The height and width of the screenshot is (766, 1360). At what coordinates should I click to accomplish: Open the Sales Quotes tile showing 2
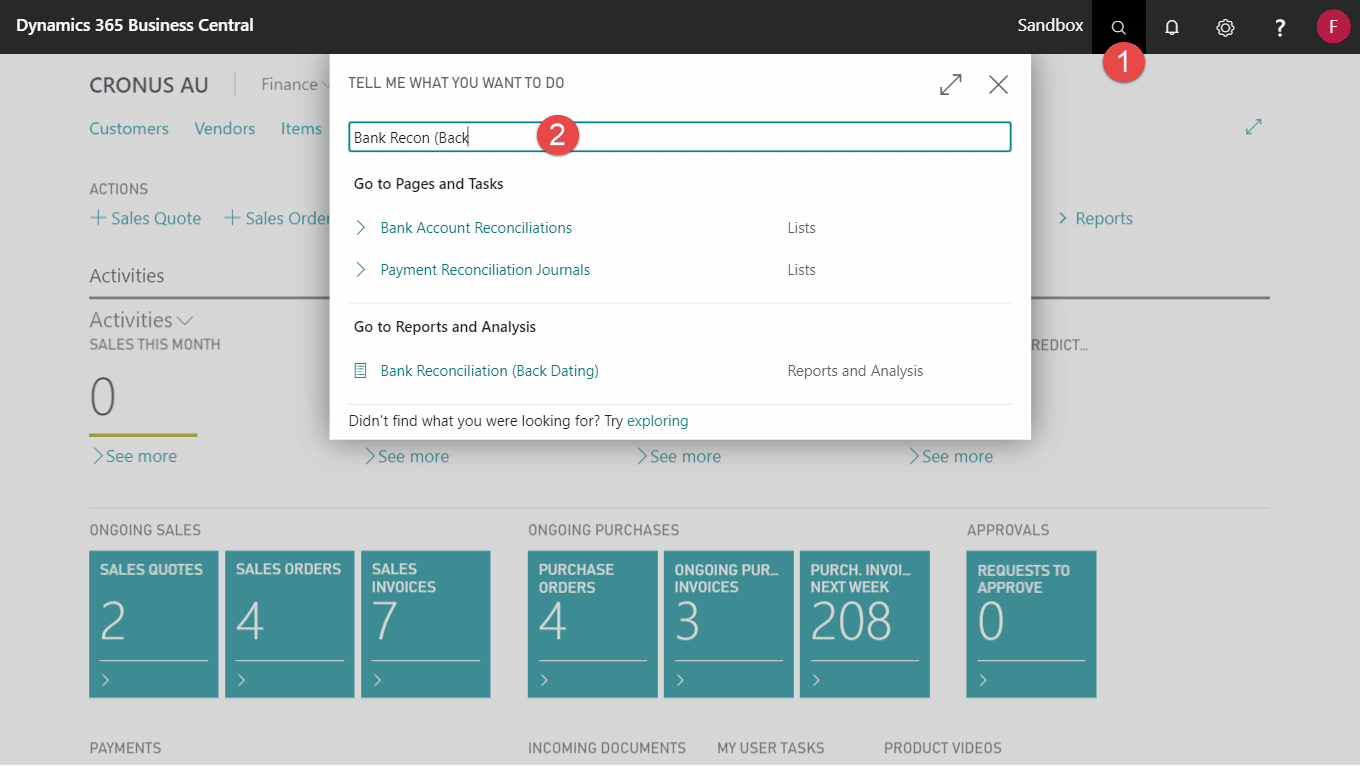[x=154, y=624]
